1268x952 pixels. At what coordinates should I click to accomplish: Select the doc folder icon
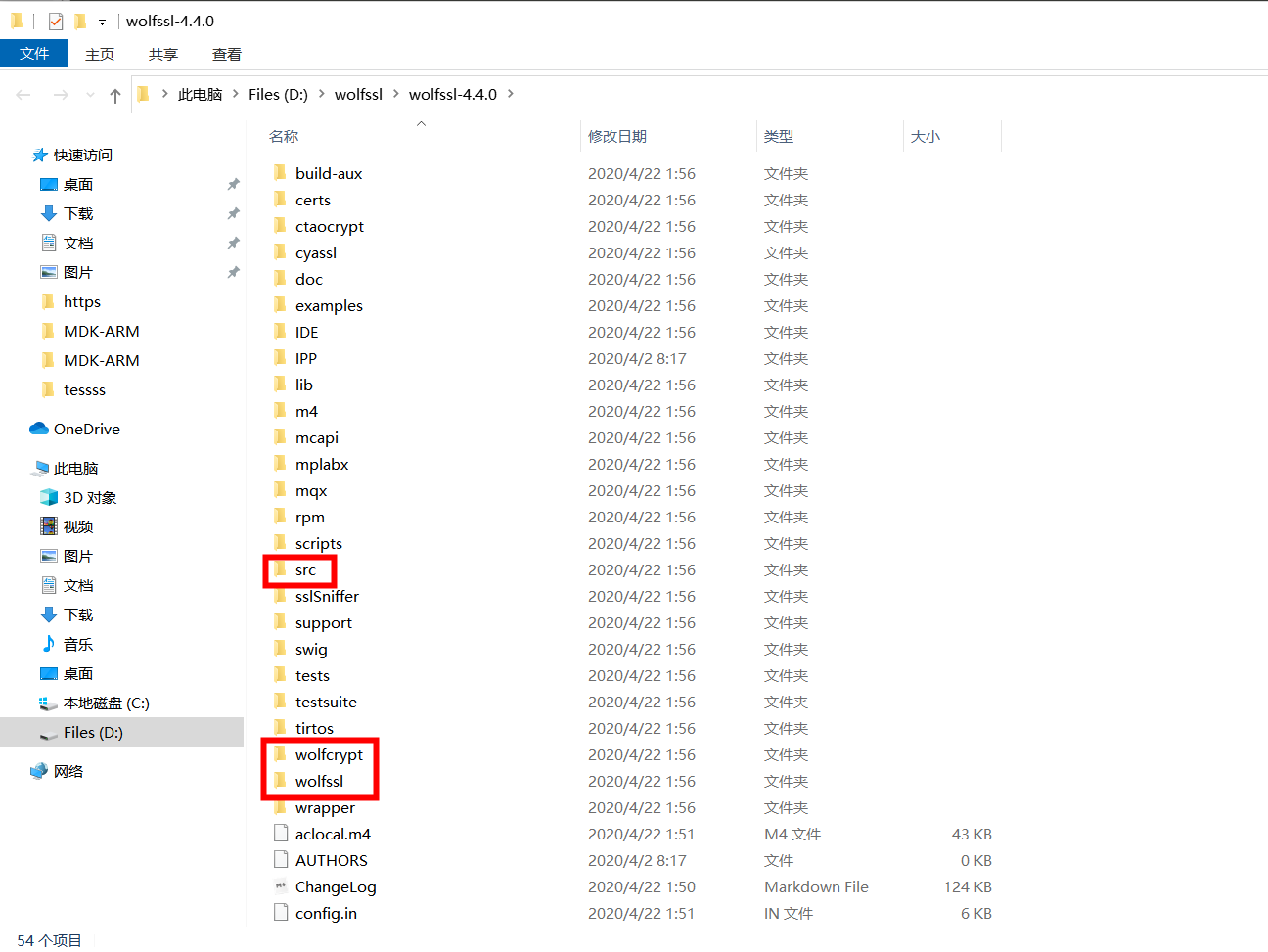click(280, 279)
